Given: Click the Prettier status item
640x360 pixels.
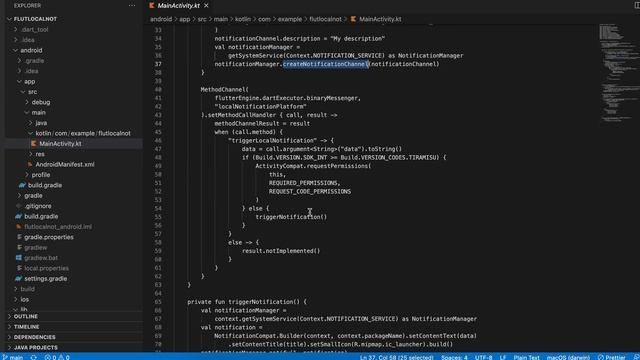Looking at the screenshot, I should pos(611,357).
